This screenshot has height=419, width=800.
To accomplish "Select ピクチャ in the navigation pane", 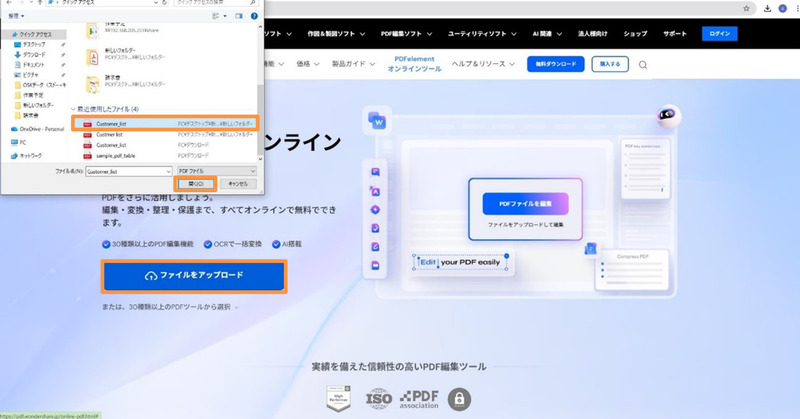I will coord(31,75).
